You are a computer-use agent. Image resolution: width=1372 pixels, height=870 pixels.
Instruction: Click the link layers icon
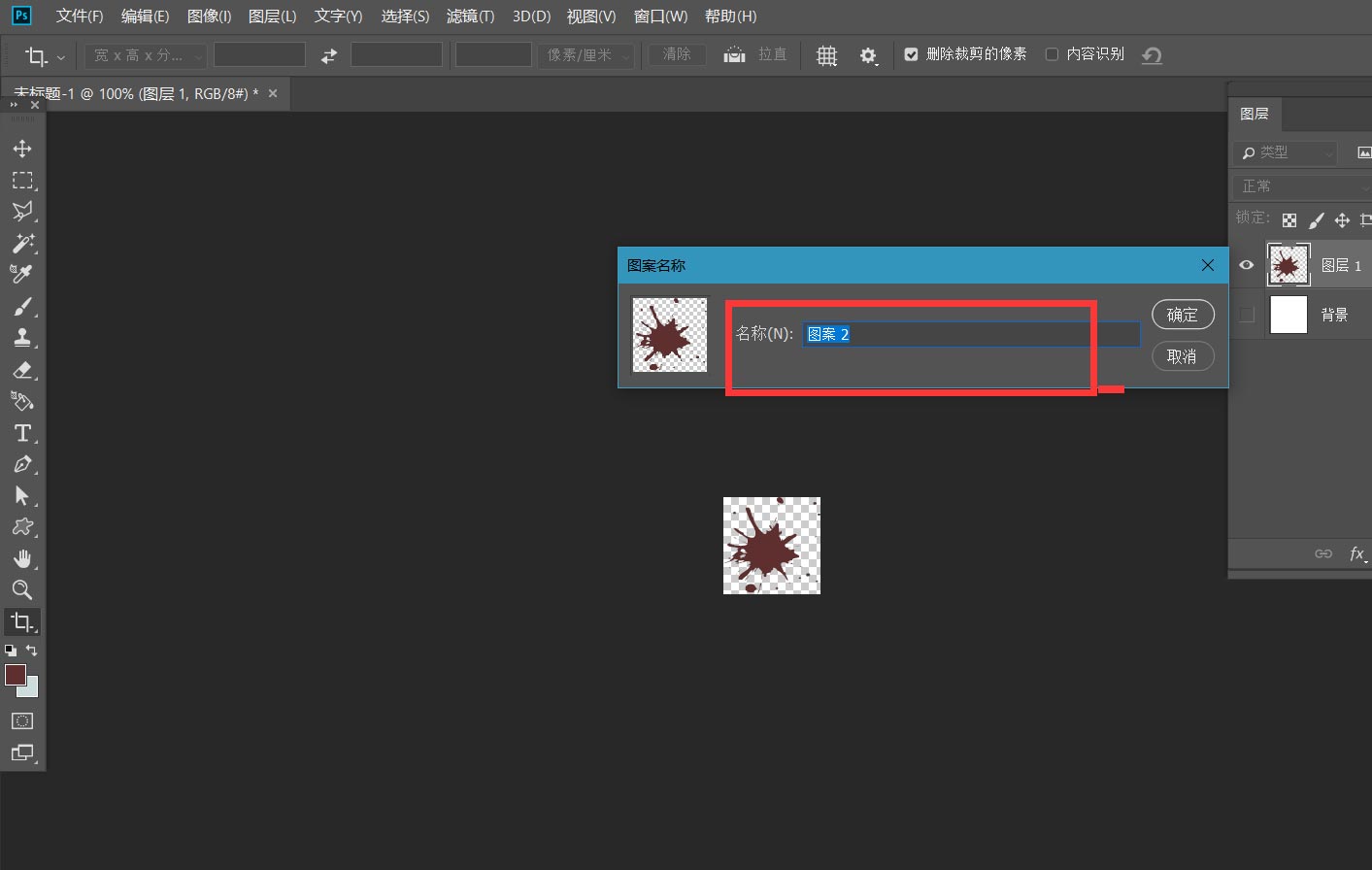coord(1323,553)
